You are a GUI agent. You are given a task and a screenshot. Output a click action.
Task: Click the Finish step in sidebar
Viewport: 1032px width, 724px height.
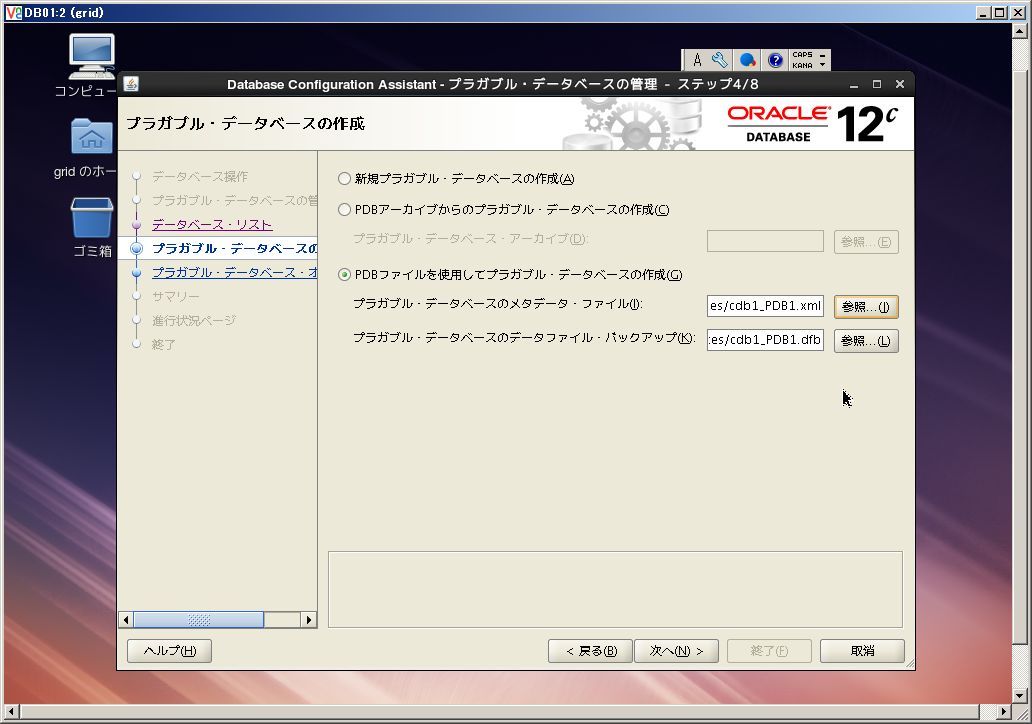coord(163,344)
